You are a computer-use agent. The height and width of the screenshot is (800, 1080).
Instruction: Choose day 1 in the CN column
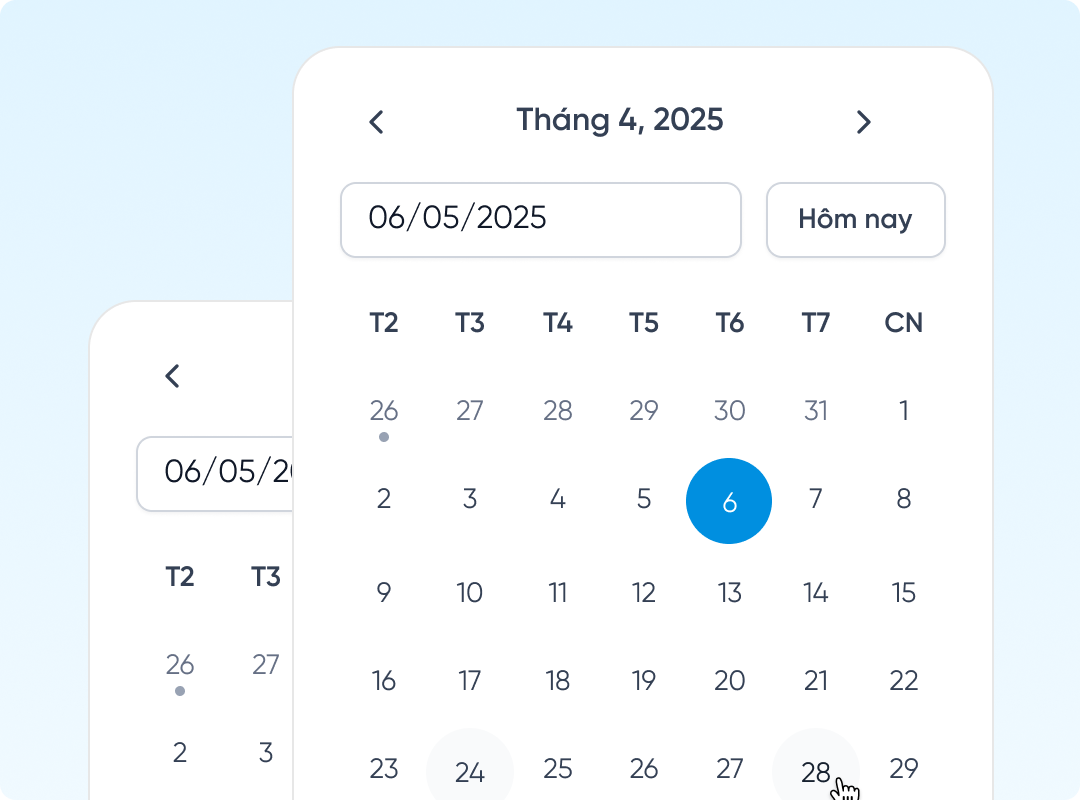903,410
